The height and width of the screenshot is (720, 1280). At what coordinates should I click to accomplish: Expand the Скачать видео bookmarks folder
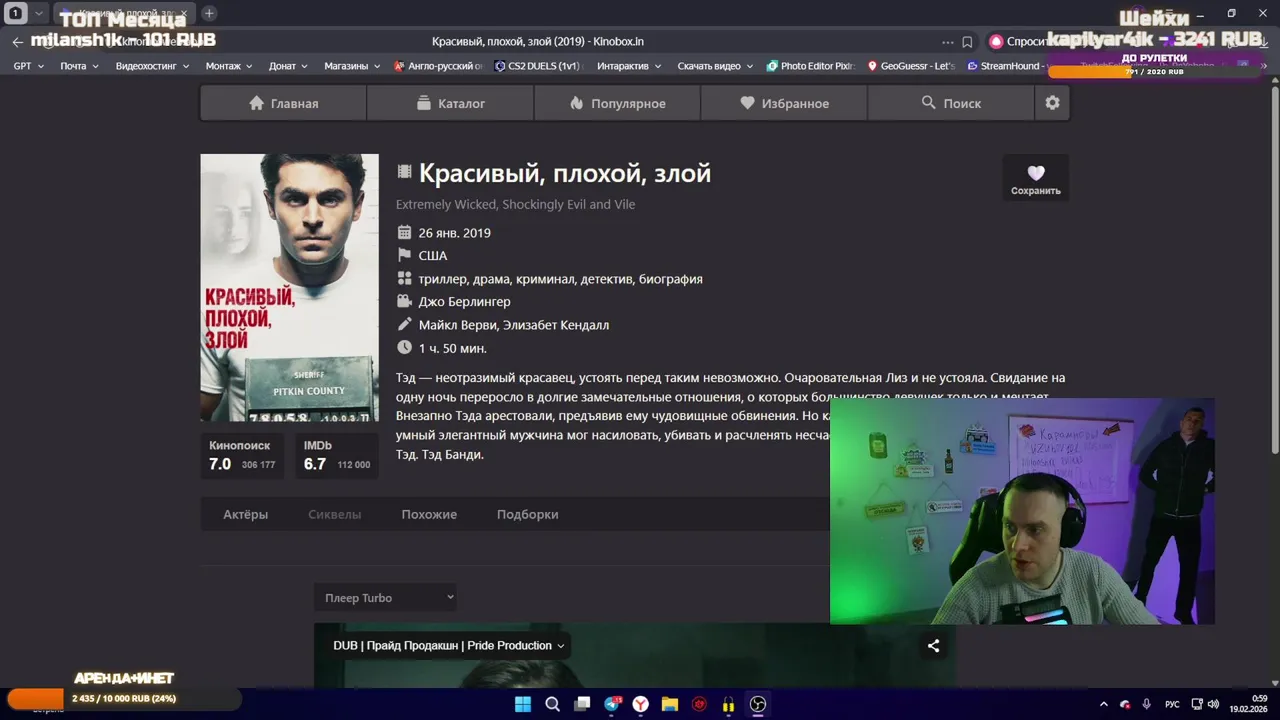[715, 66]
